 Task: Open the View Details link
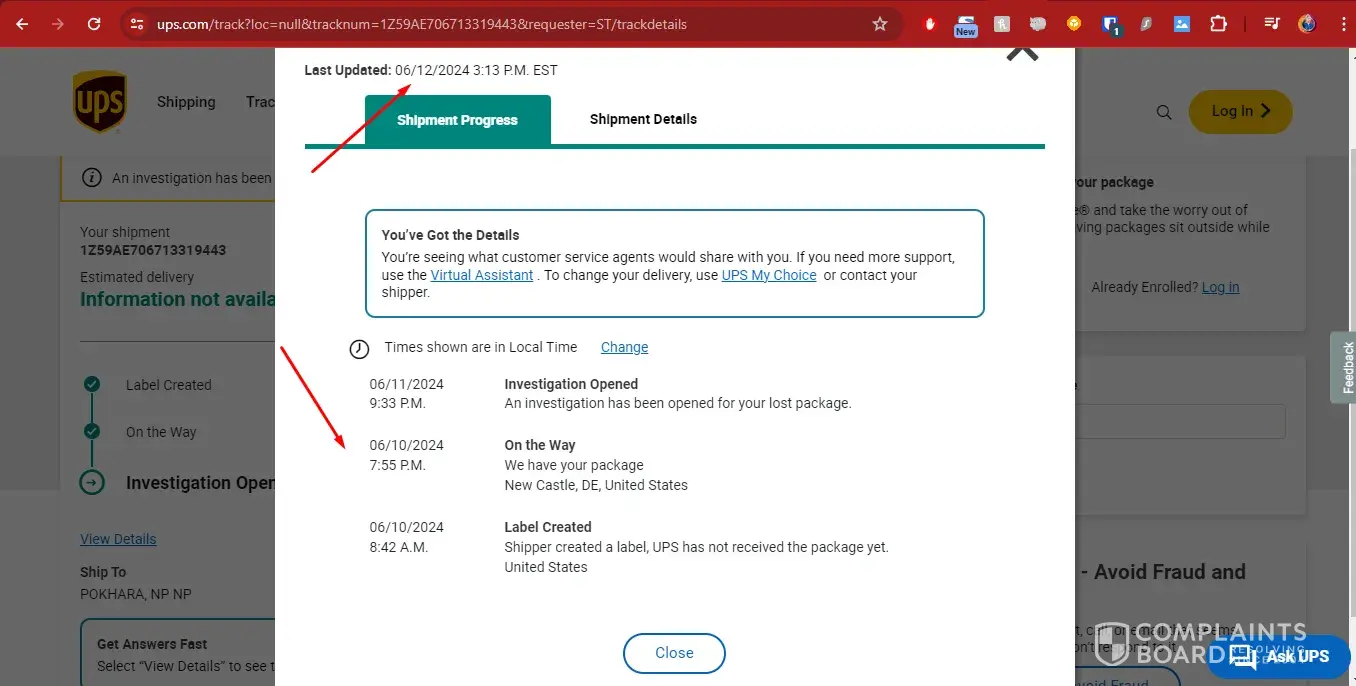[118, 539]
